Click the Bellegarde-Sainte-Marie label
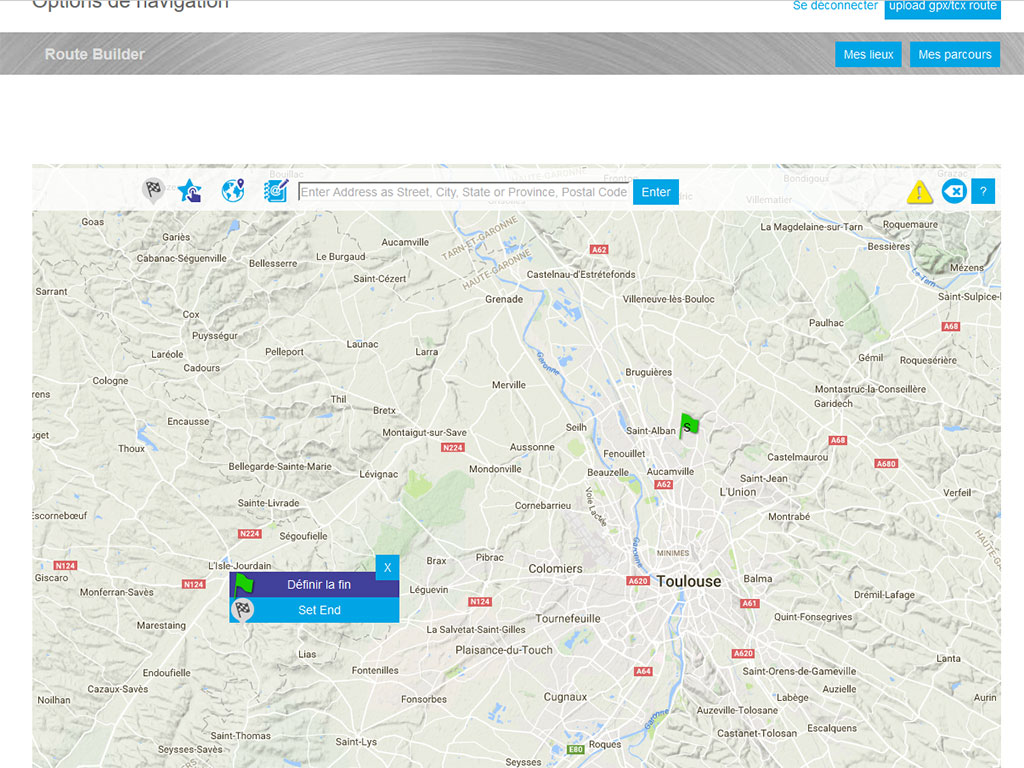The width and height of the screenshot is (1024, 768). (280, 466)
